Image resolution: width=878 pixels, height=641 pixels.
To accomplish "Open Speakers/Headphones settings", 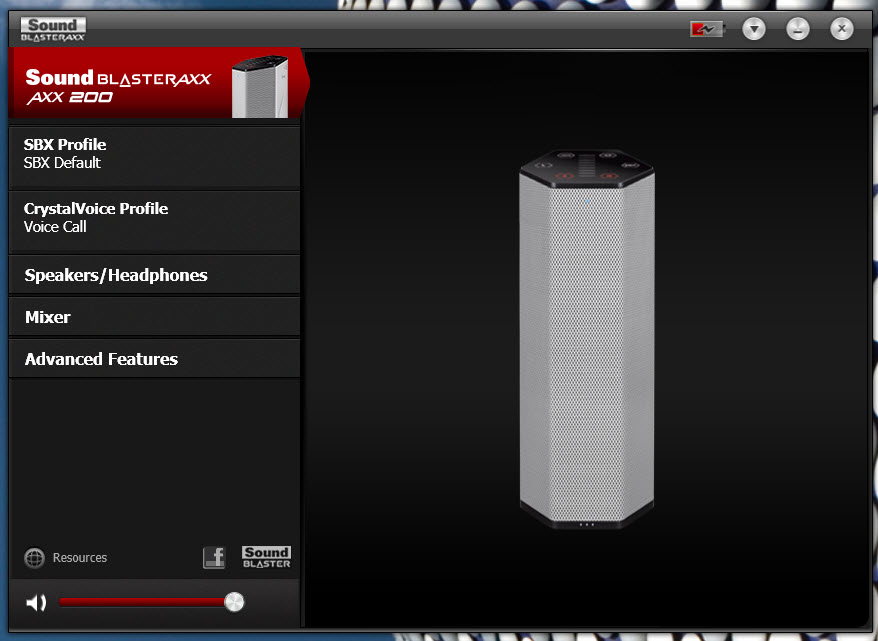I will (155, 275).
